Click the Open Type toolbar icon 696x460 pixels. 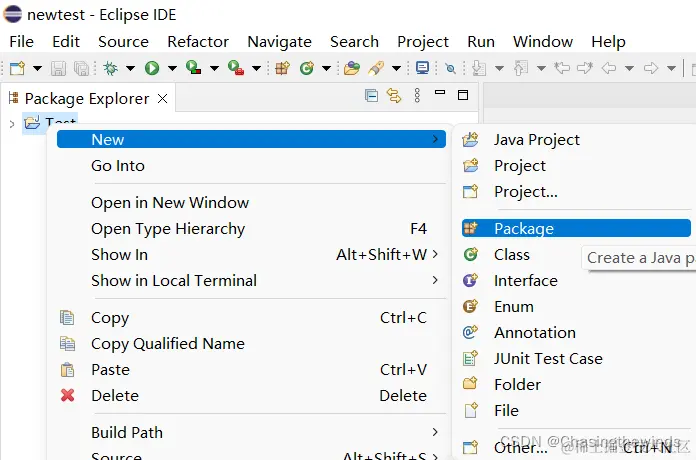(x=352, y=68)
